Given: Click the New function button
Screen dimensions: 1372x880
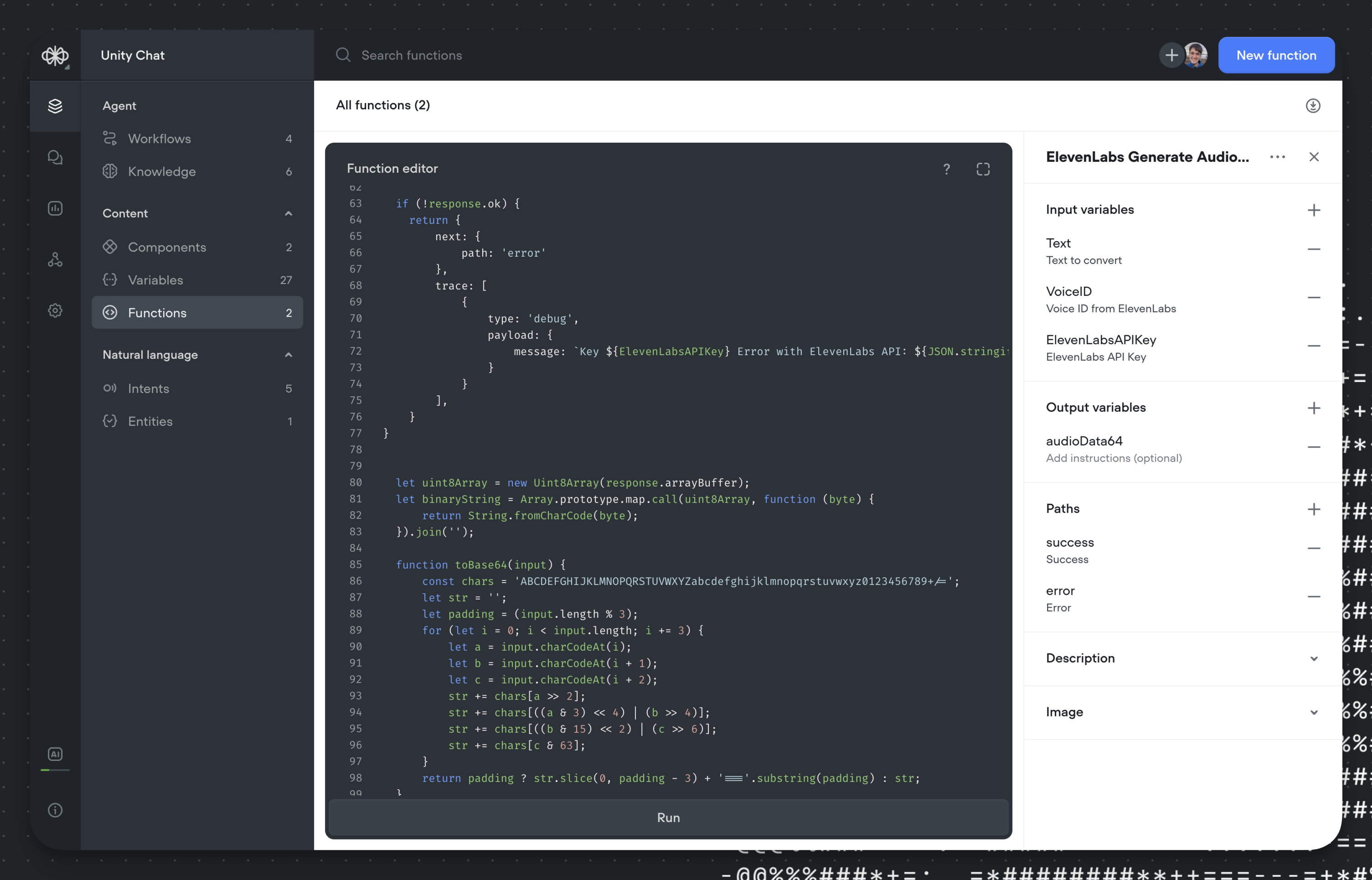Looking at the screenshot, I should (1276, 56).
